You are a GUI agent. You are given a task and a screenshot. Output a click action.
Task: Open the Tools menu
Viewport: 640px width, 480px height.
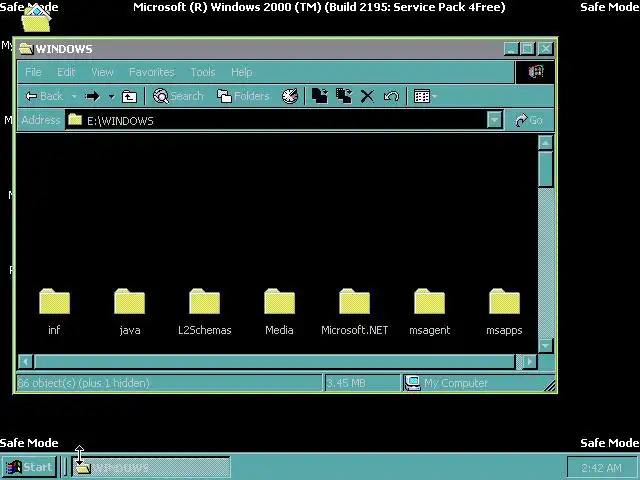pyautogui.click(x=203, y=72)
